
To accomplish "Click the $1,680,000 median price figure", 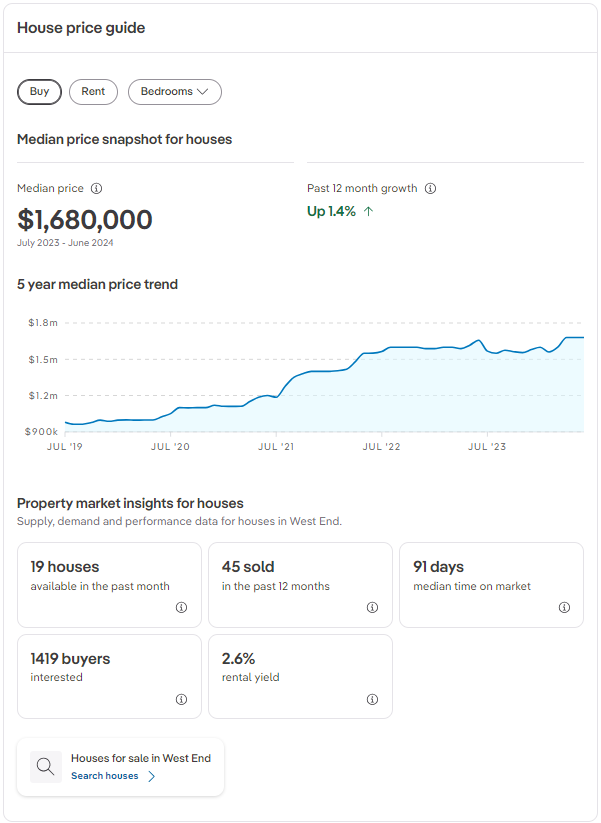I will coord(85,220).
